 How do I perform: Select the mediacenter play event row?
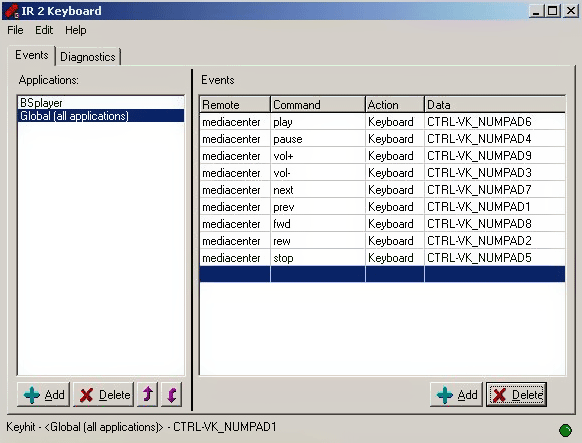pyautogui.click(x=382, y=122)
